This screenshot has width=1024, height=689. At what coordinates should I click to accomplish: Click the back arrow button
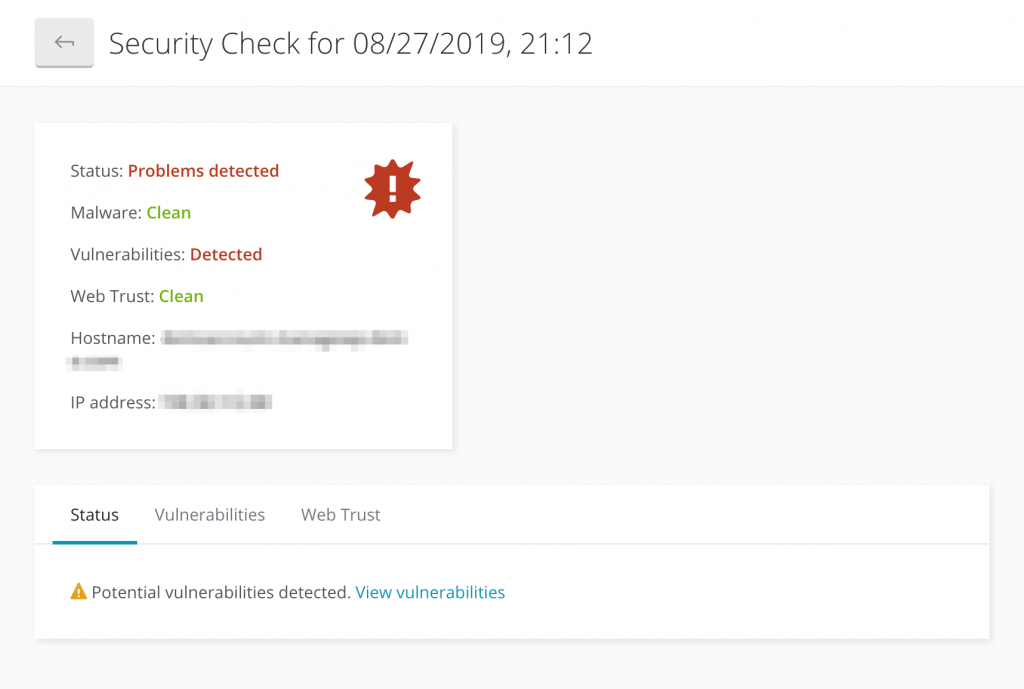coord(64,43)
